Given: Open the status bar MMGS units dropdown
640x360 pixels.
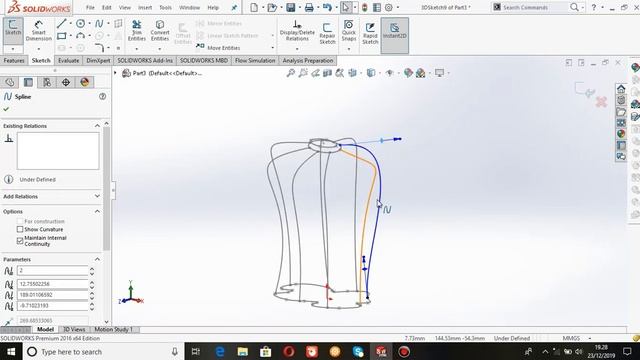Looking at the screenshot, I should tap(590, 338).
